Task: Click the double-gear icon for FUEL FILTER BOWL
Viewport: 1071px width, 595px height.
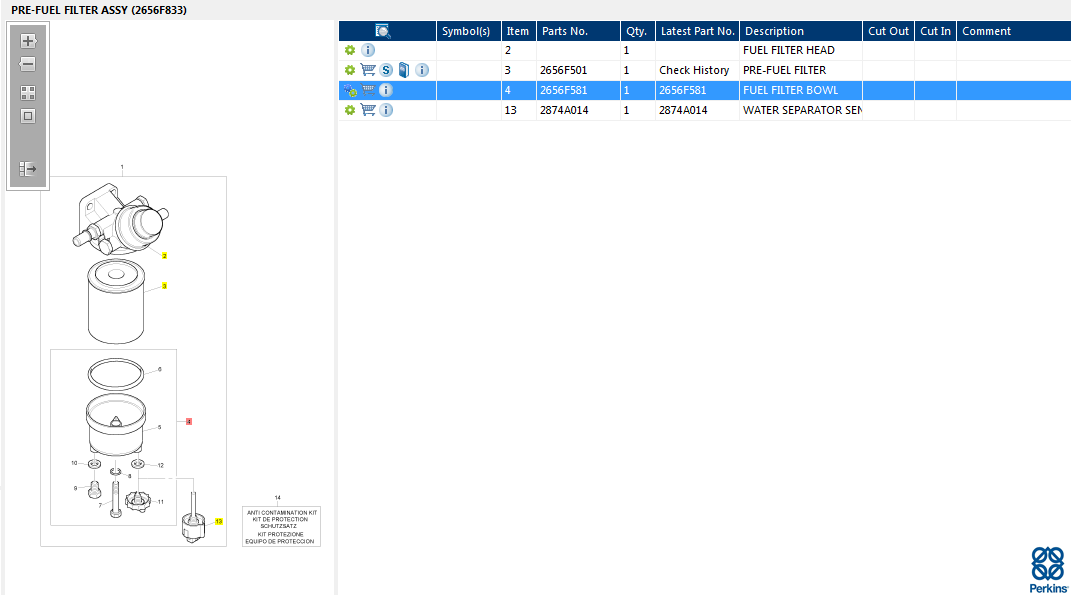Action: point(350,90)
